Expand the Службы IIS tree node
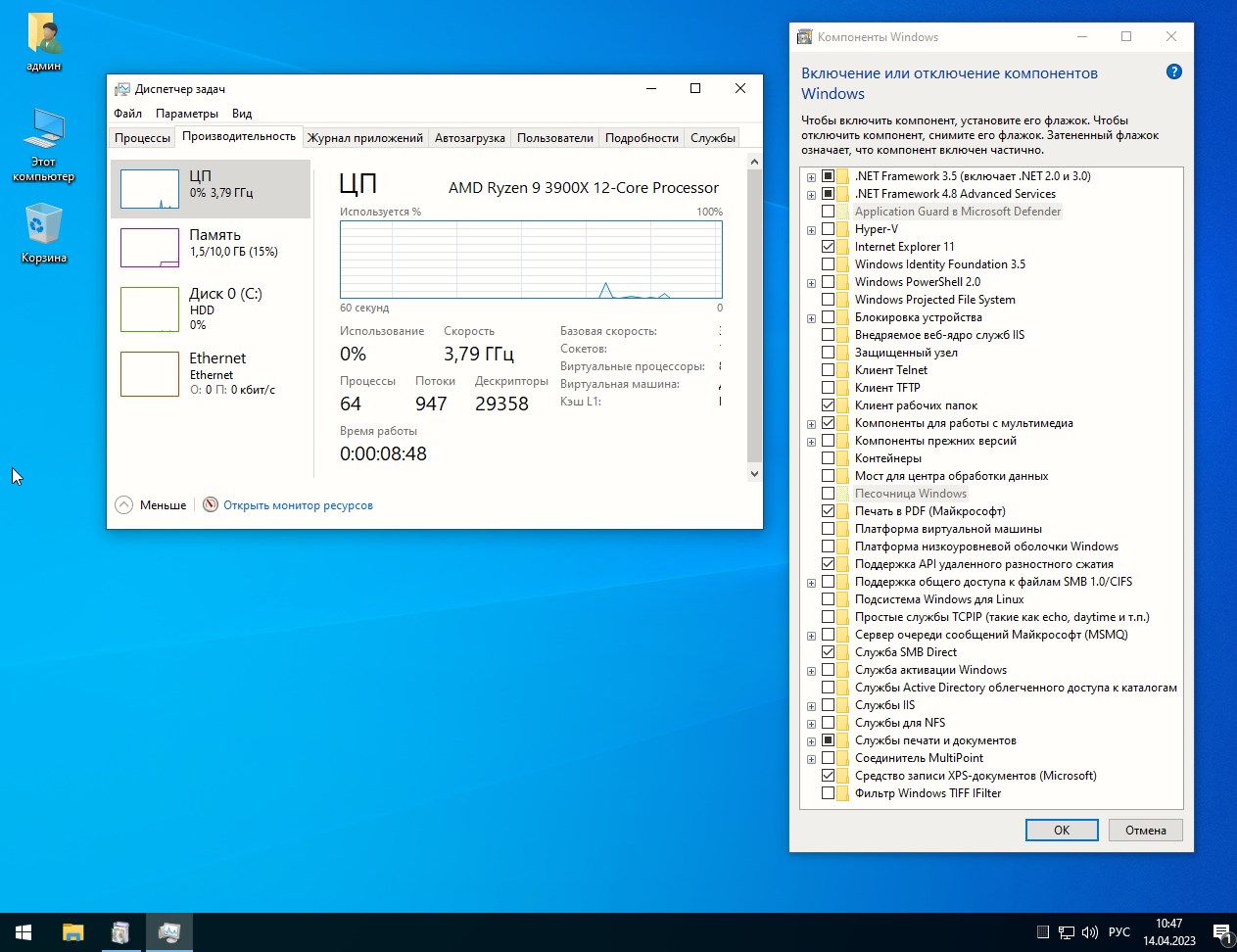This screenshot has width=1237, height=952. [811, 706]
